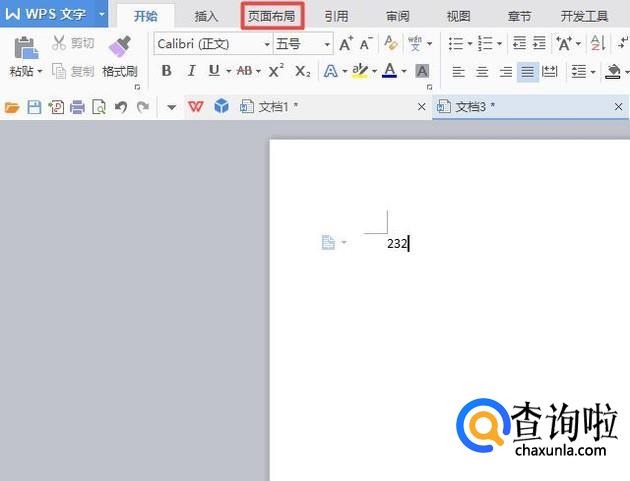
Task: Open the font size dropdown
Action: pyautogui.click(x=326, y=44)
